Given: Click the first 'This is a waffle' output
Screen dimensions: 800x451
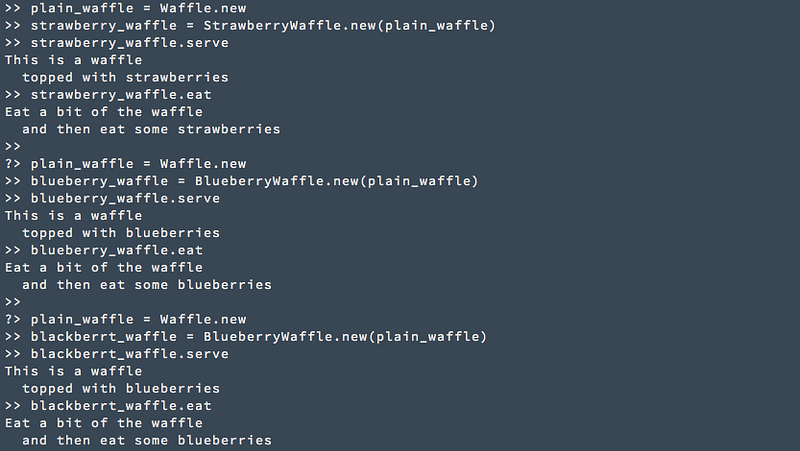Looking at the screenshot, I should tap(73, 60).
